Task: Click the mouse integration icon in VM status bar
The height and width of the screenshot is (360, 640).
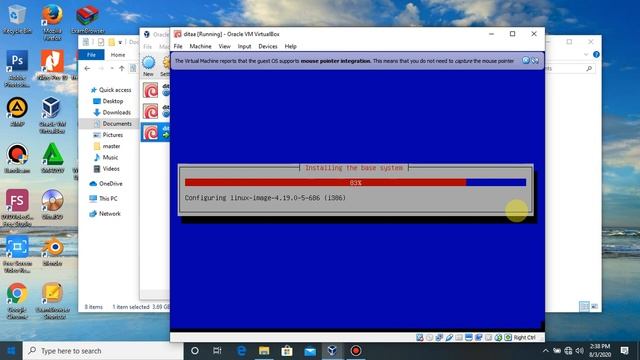Action: pyautogui.click(x=498, y=338)
